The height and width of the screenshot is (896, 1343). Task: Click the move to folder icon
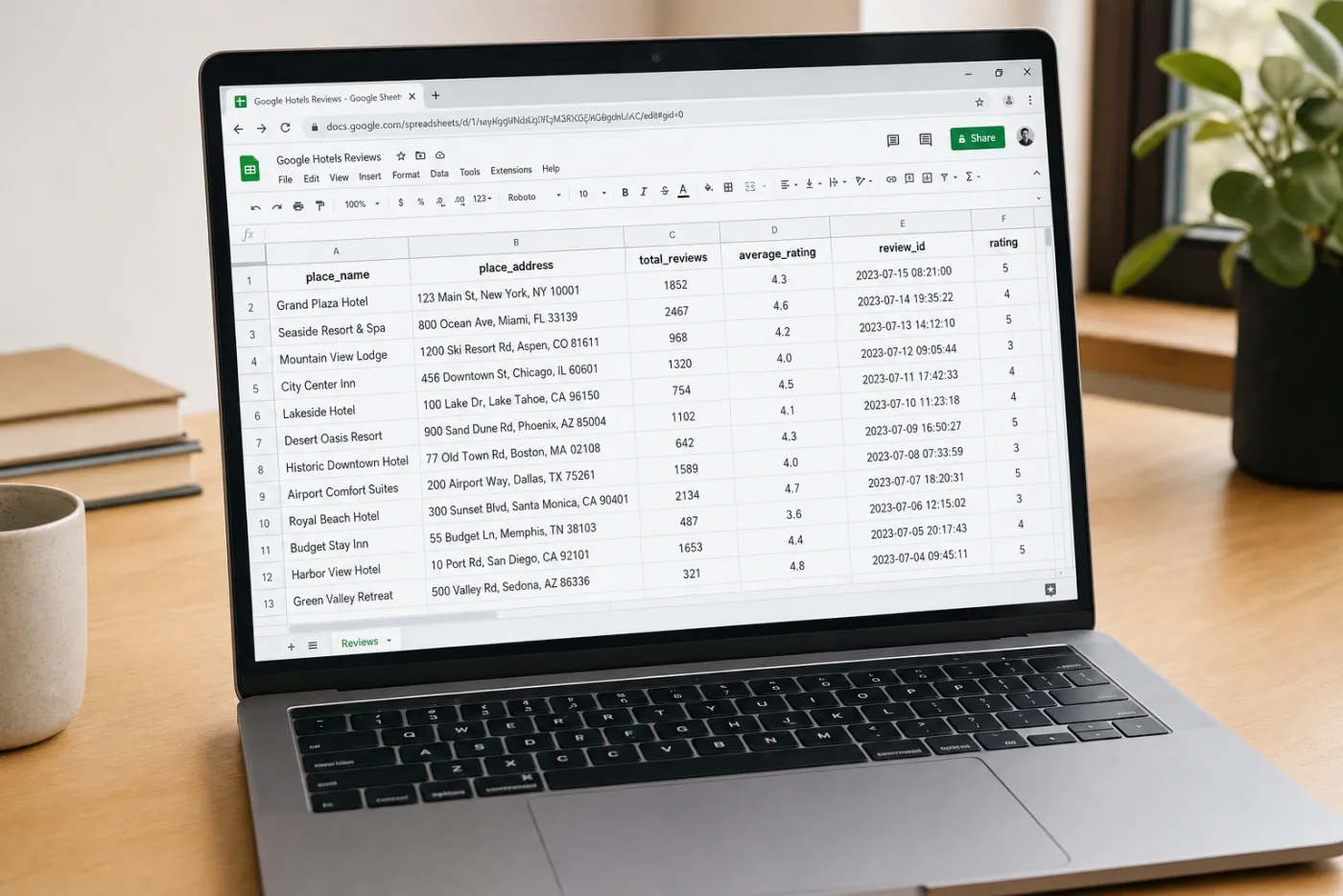pyautogui.click(x=420, y=155)
